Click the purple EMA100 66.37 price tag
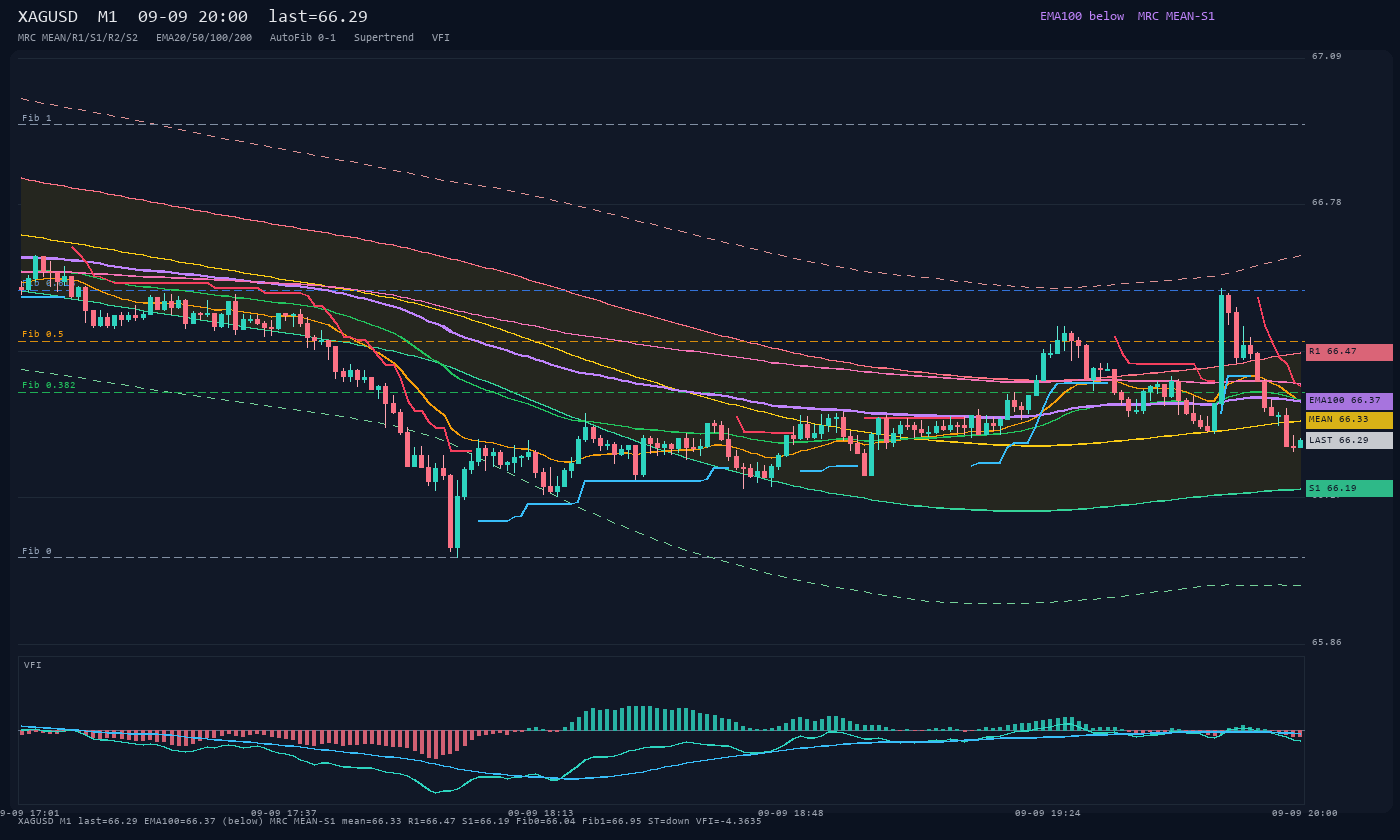This screenshot has height=840, width=1400. pyautogui.click(x=1349, y=401)
